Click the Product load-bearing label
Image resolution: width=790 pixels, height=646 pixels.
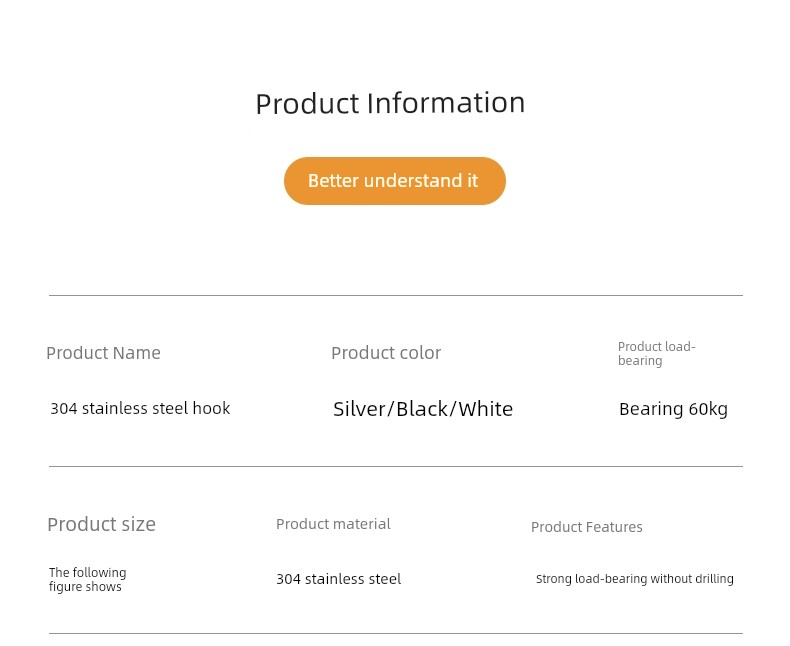click(x=656, y=354)
